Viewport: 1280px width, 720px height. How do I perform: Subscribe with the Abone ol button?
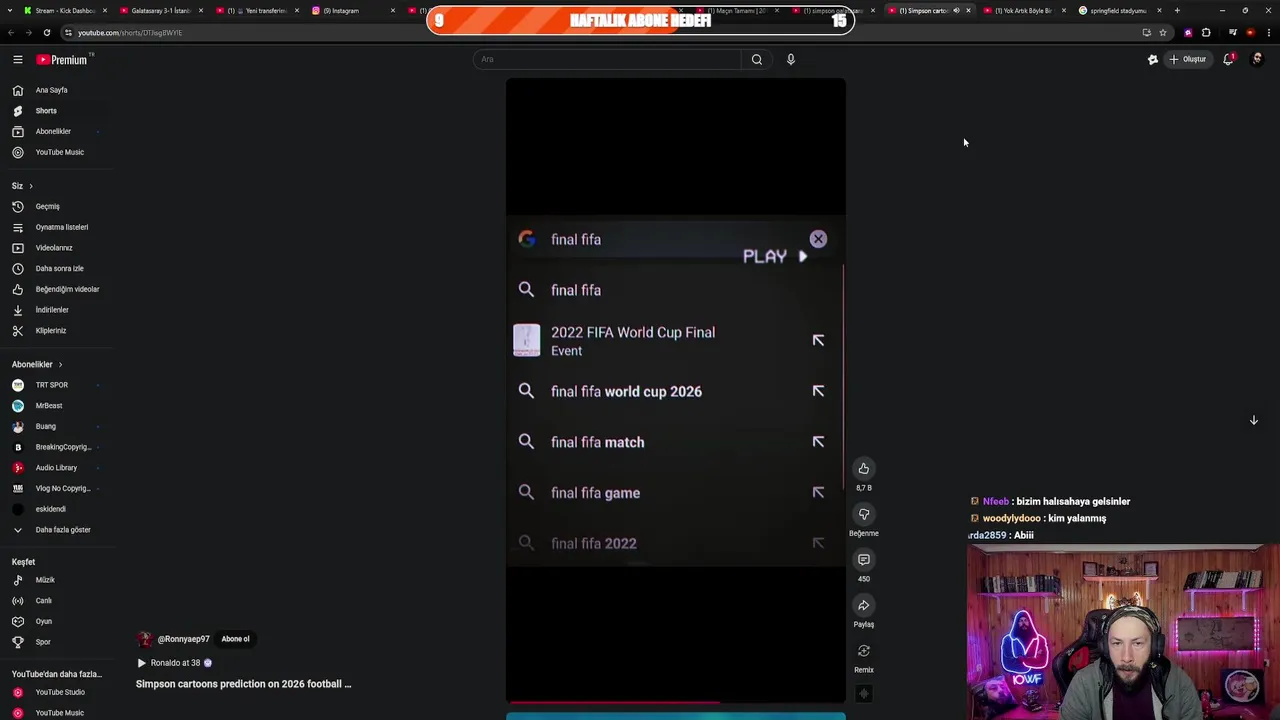[235, 639]
